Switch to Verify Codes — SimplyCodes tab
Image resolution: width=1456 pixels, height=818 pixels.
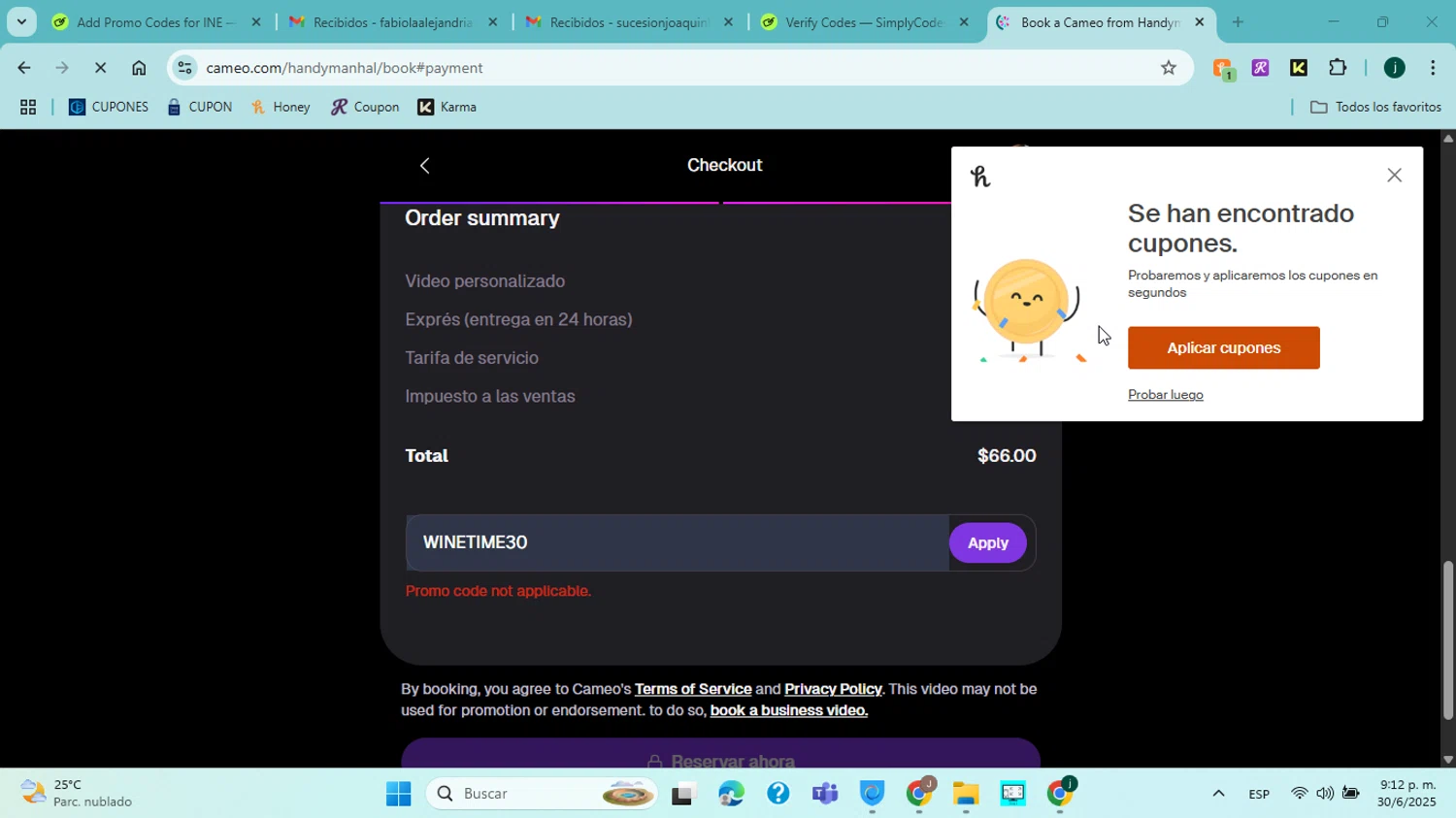point(864,22)
